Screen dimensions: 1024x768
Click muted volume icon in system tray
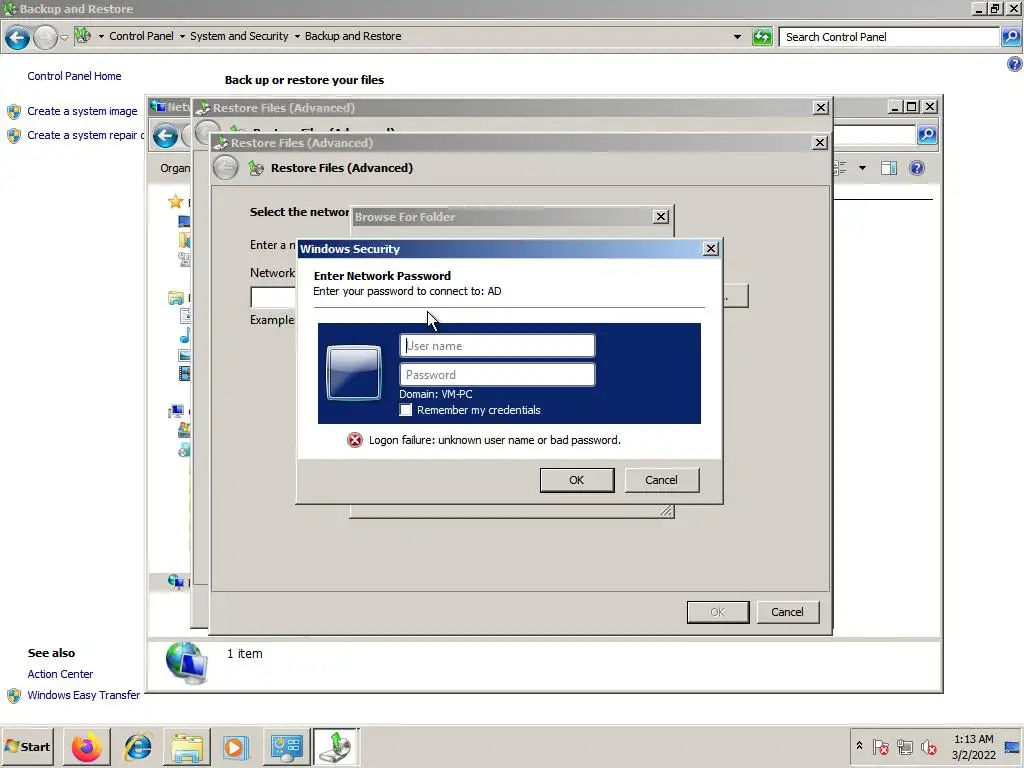coord(929,746)
